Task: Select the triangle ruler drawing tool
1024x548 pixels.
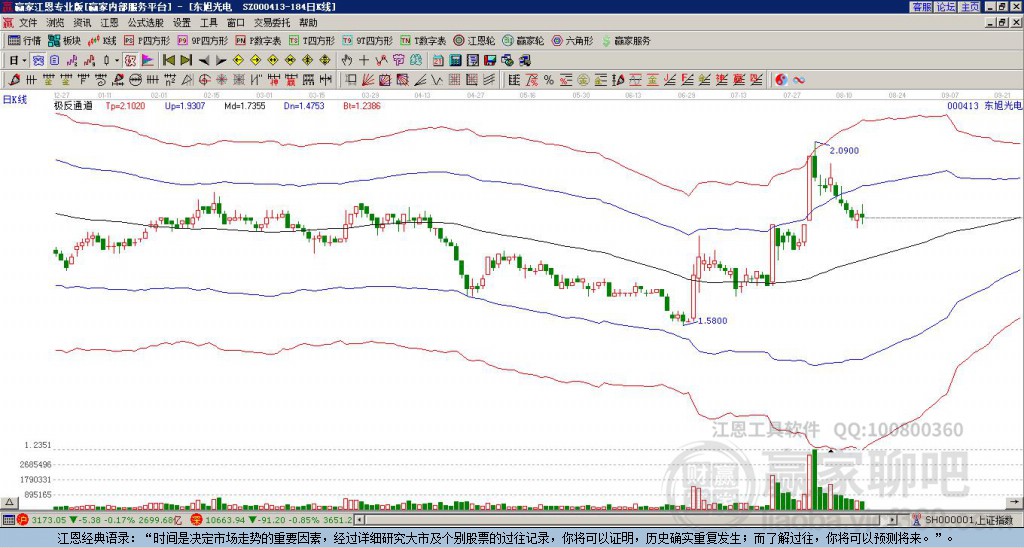Action: click(x=187, y=80)
